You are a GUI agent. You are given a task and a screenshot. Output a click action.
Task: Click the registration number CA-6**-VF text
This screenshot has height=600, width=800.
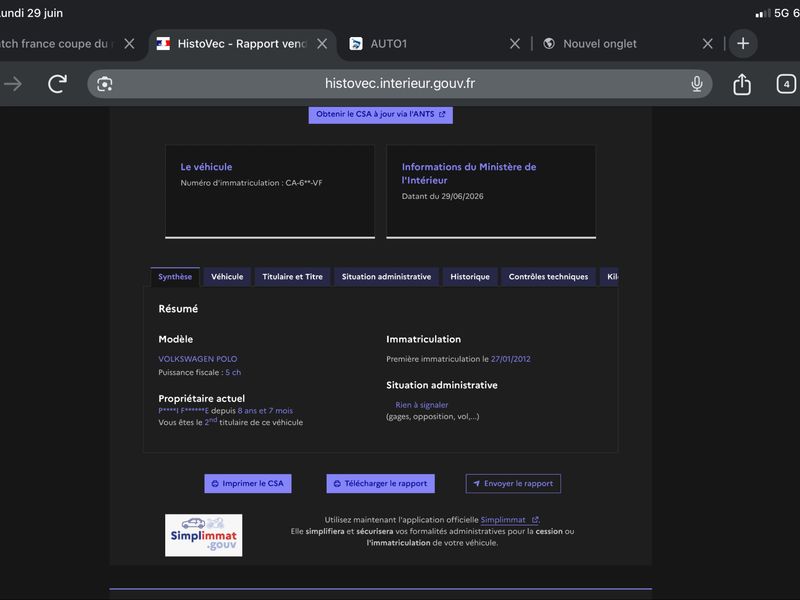coord(304,183)
